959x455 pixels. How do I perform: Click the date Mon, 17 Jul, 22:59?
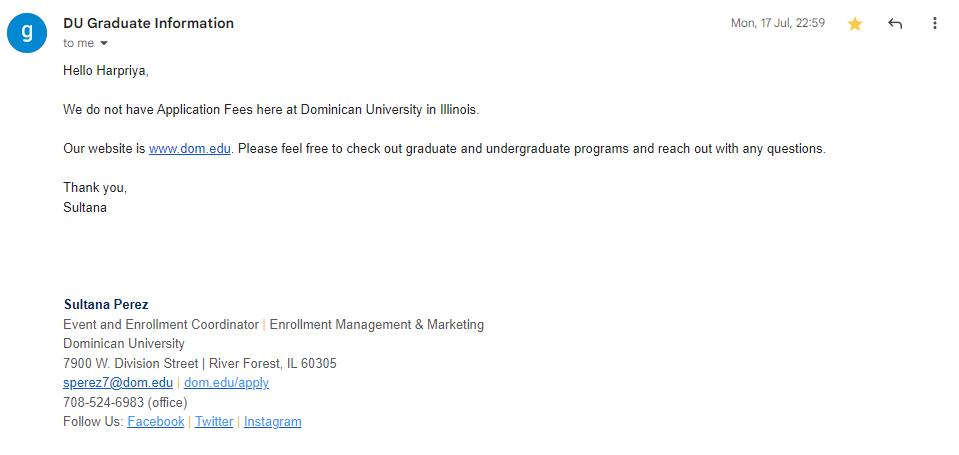[x=778, y=23]
